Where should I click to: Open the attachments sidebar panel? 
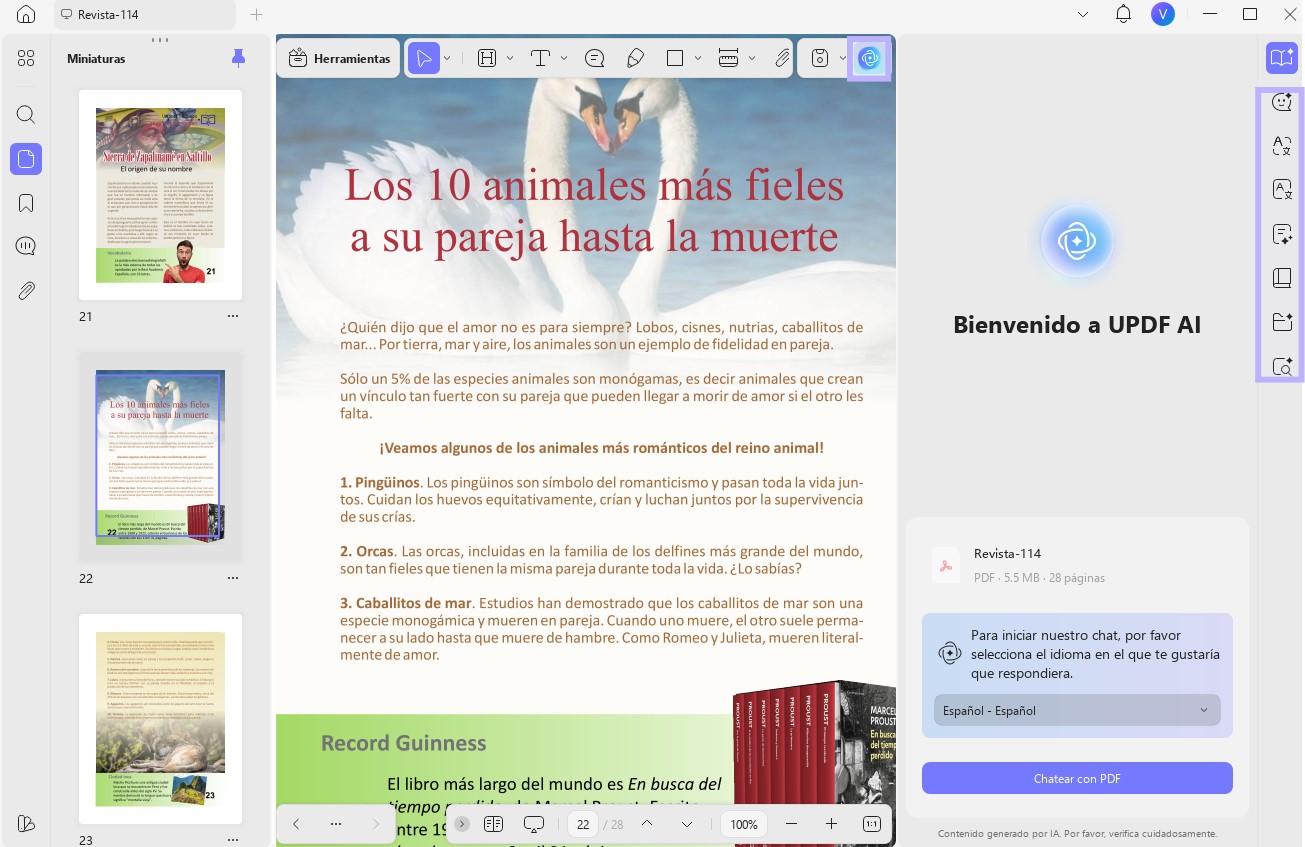point(26,291)
